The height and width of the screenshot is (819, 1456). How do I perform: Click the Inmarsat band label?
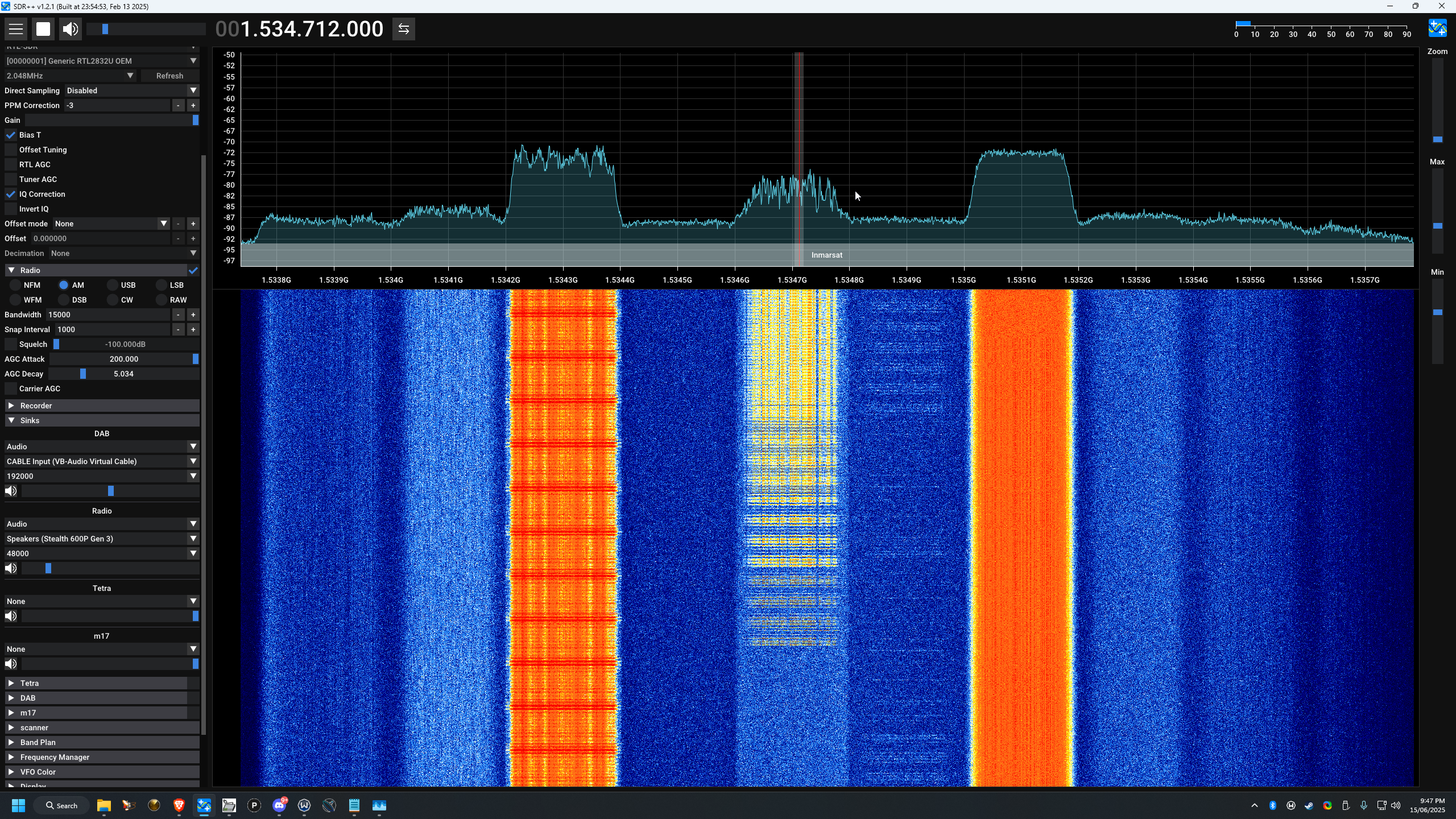(827, 255)
